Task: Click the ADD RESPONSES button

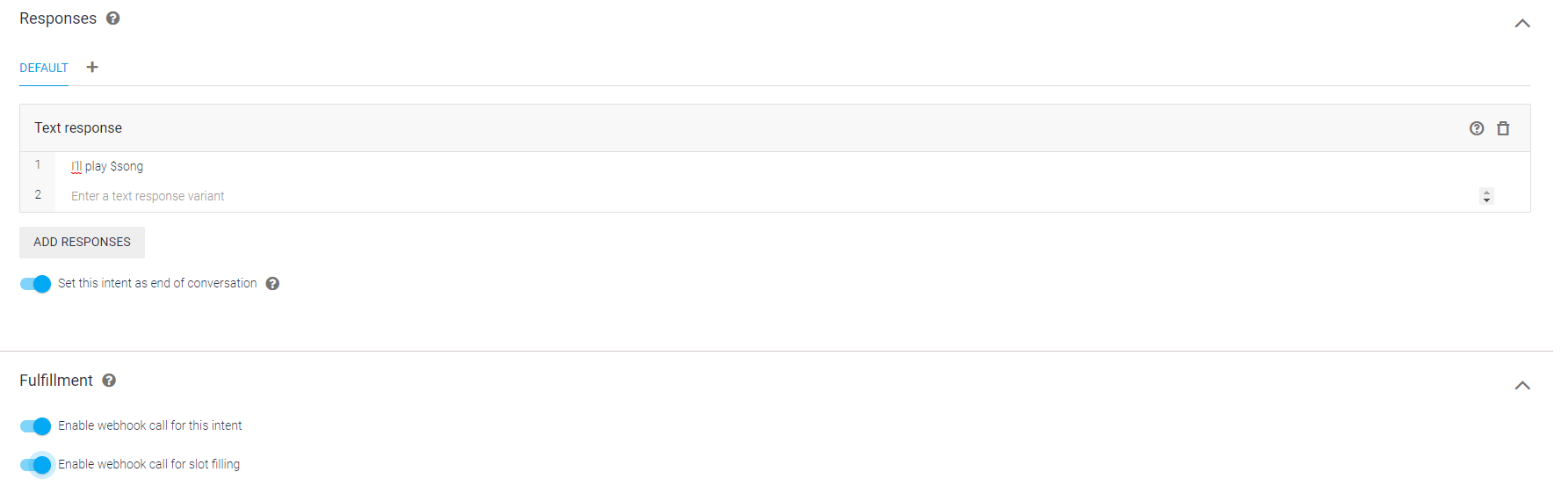Action: tap(82, 243)
